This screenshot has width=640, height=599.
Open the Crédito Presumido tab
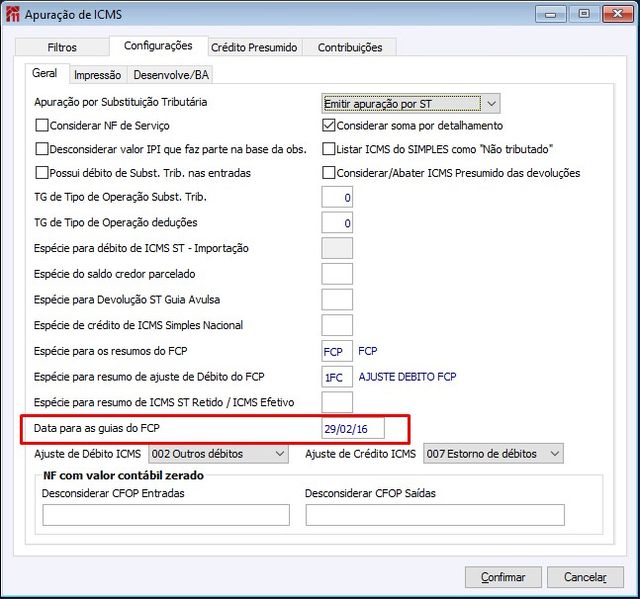pos(254,47)
